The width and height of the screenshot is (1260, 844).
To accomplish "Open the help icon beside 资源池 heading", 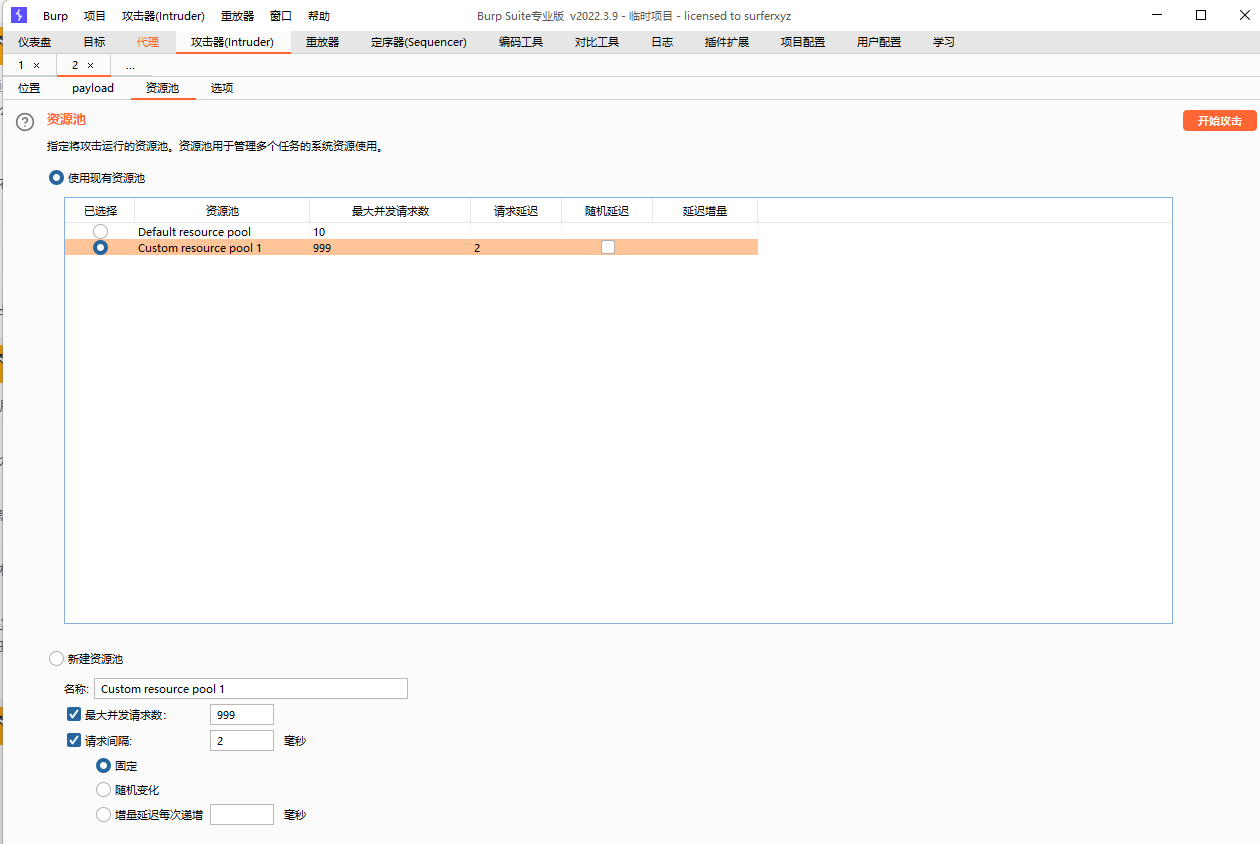I will [x=25, y=122].
